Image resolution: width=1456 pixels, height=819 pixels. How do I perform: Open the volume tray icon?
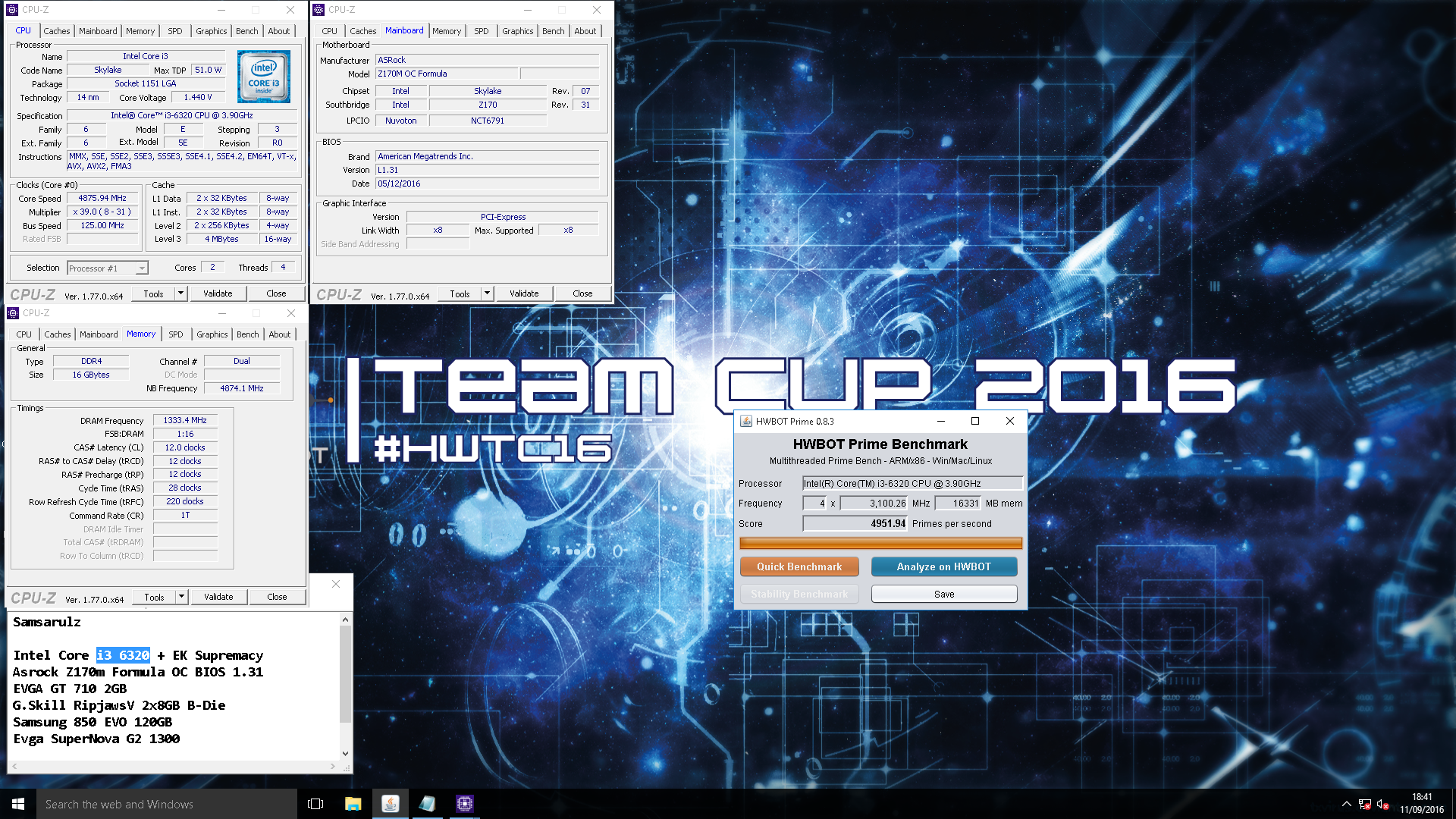(x=1382, y=804)
